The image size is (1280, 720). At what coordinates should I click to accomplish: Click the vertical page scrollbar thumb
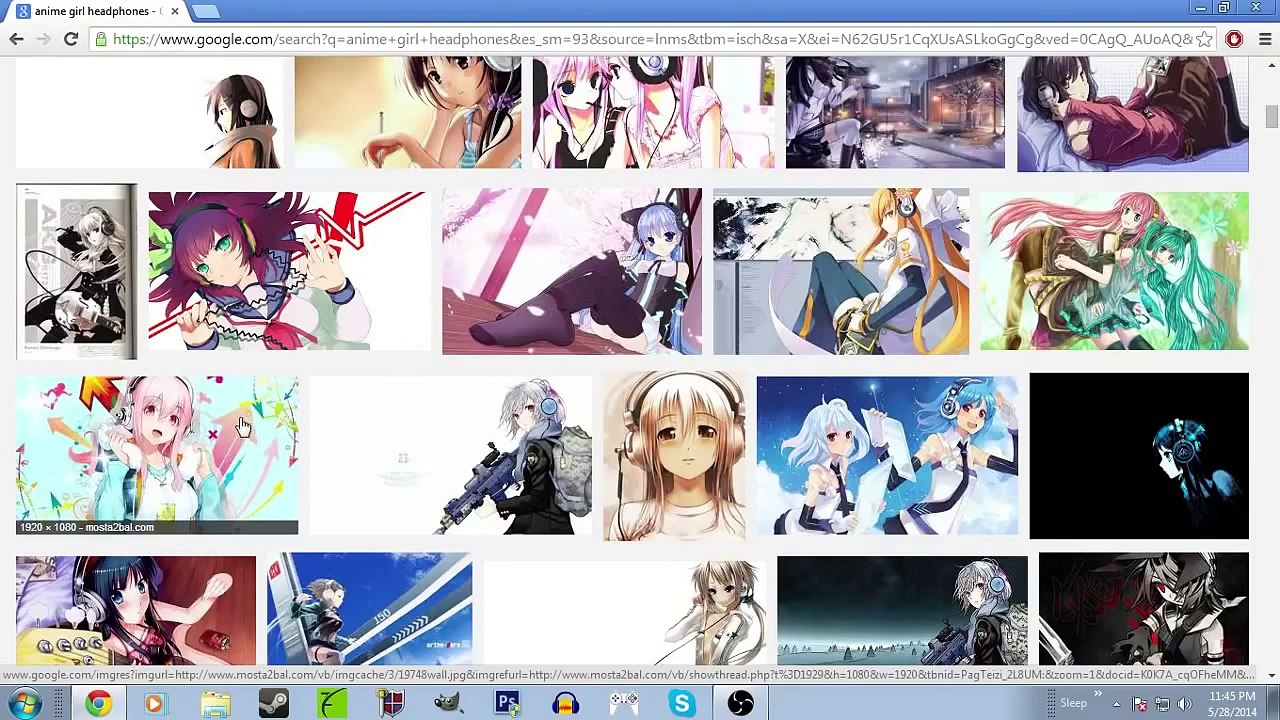click(x=1271, y=116)
